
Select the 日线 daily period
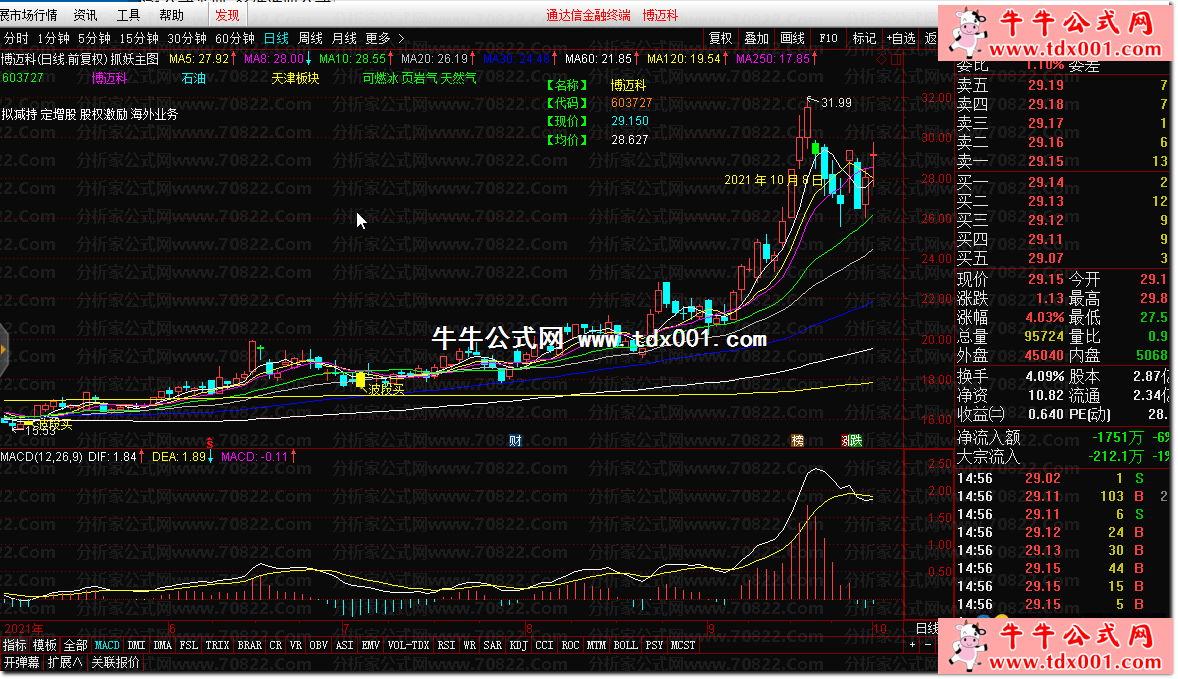[x=276, y=38]
